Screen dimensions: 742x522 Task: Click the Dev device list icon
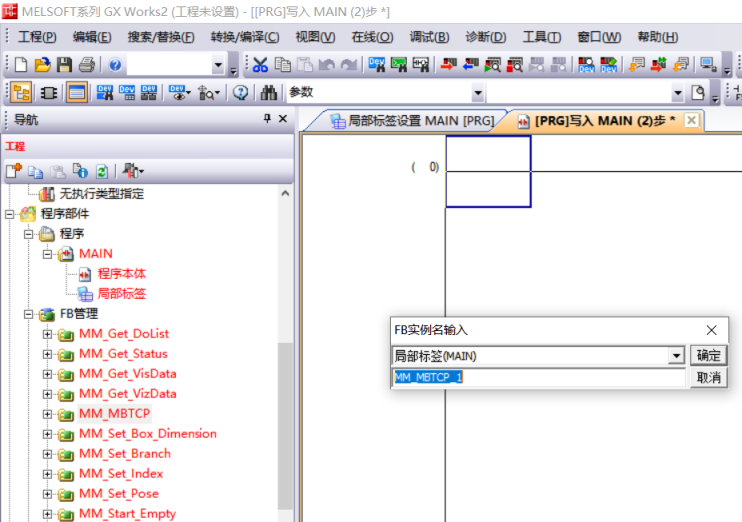tap(127, 92)
